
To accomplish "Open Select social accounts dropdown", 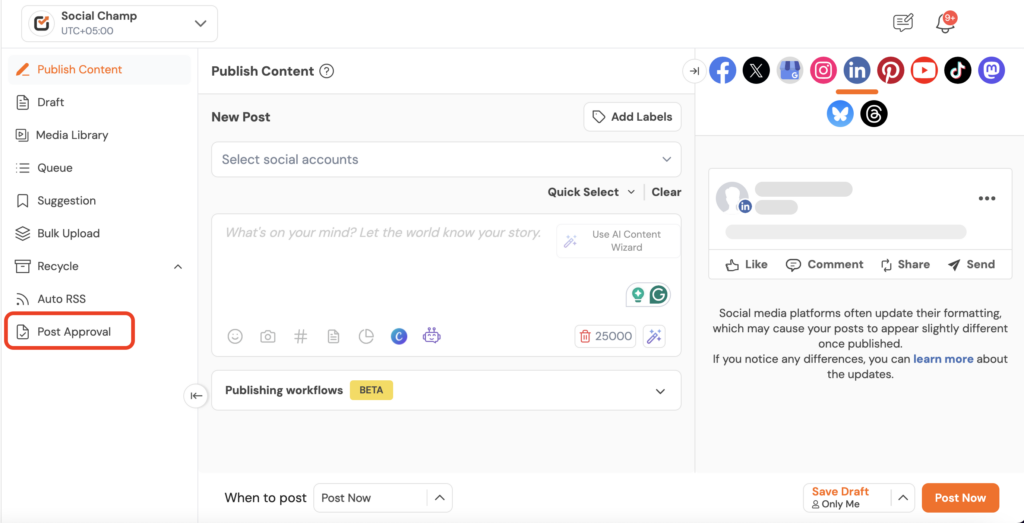I will [445, 160].
